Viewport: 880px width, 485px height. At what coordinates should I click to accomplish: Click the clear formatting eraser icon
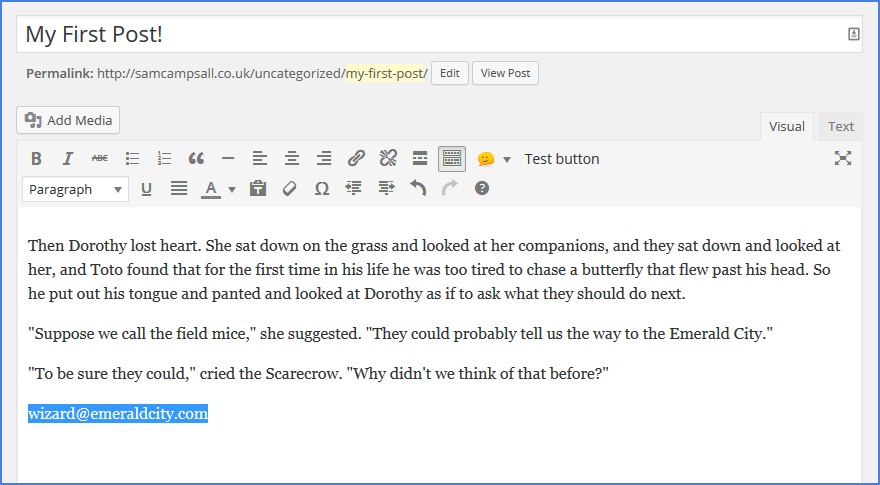[x=290, y=188]
